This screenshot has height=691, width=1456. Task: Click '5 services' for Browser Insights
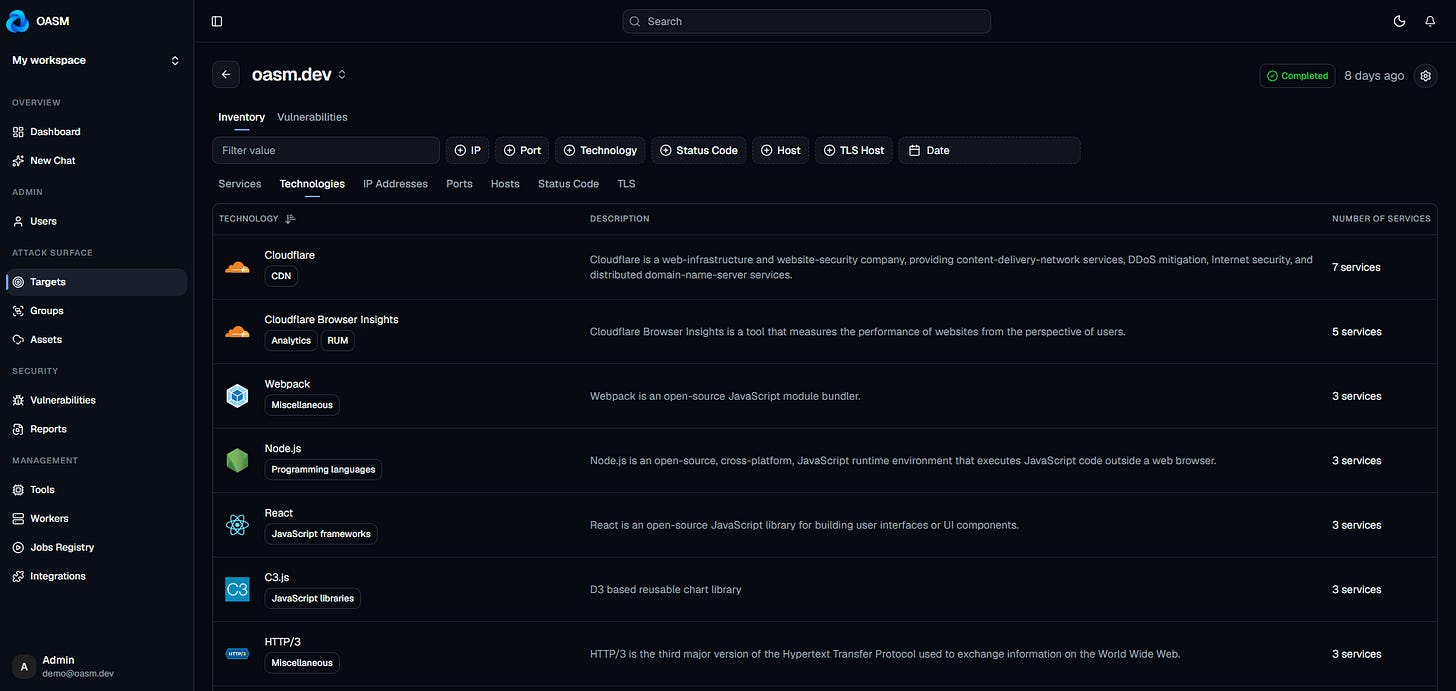1357,332
